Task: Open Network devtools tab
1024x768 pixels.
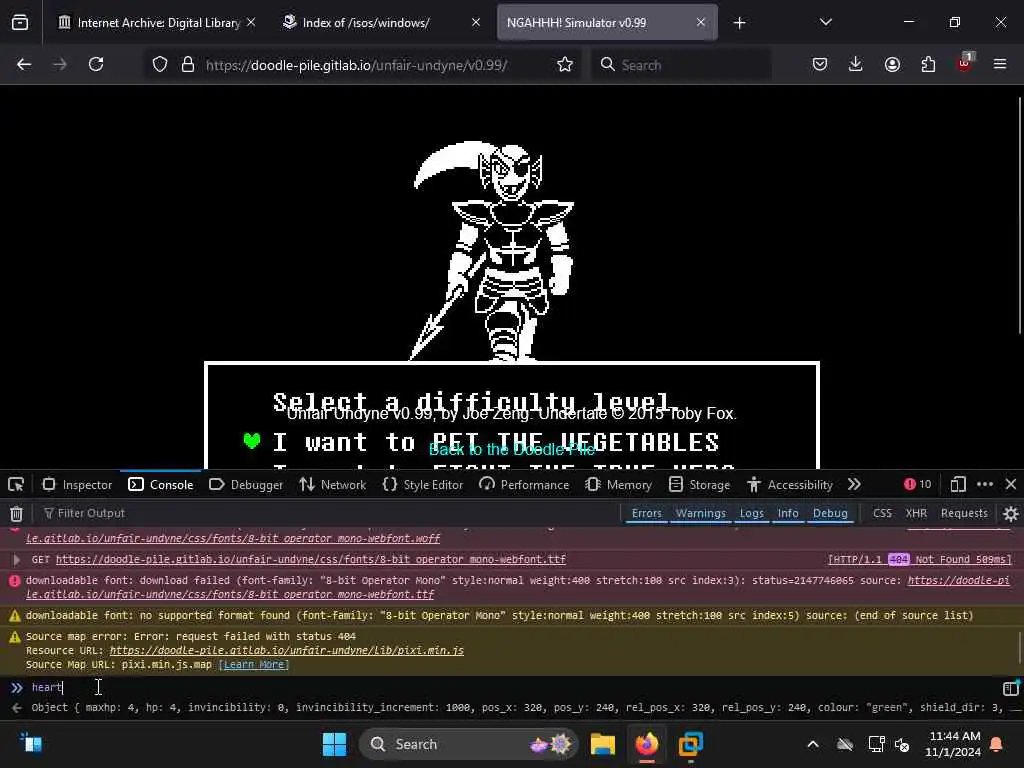Action: coord(332,485)
